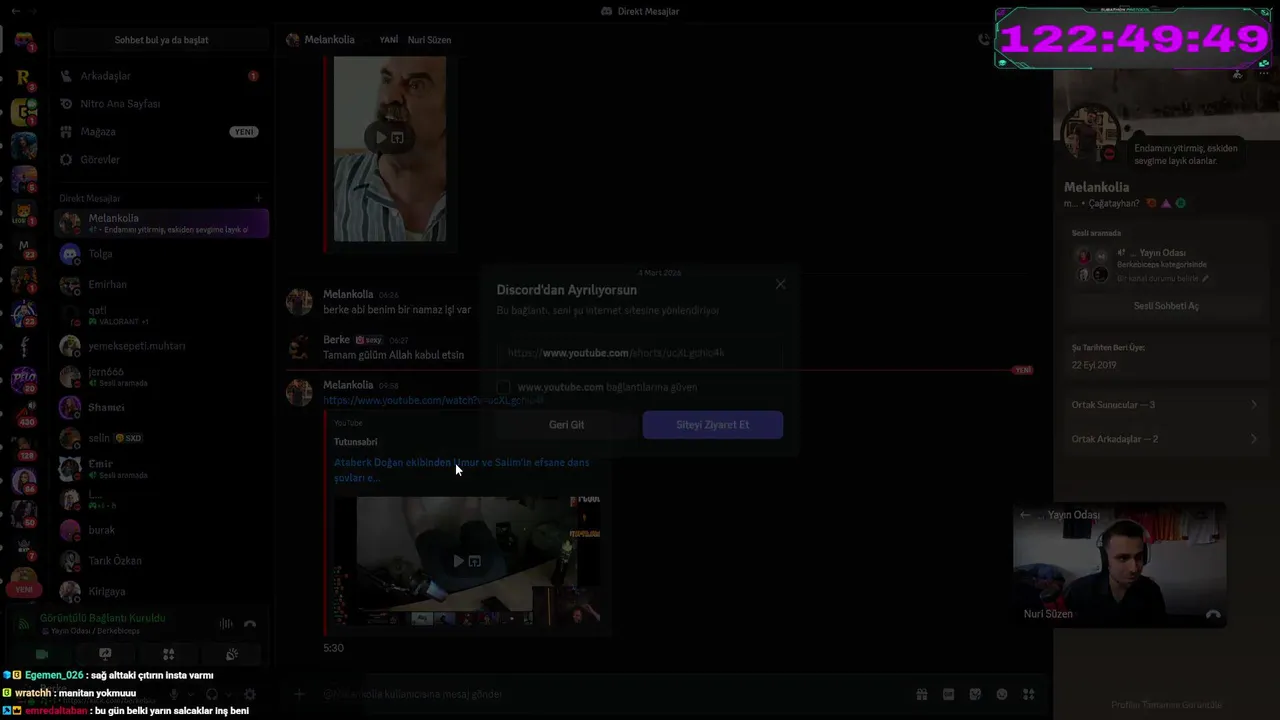Viewport: 1280px width, 720px height.
Task: Open soundboard in voice panel
Action: tap(231, 654)
